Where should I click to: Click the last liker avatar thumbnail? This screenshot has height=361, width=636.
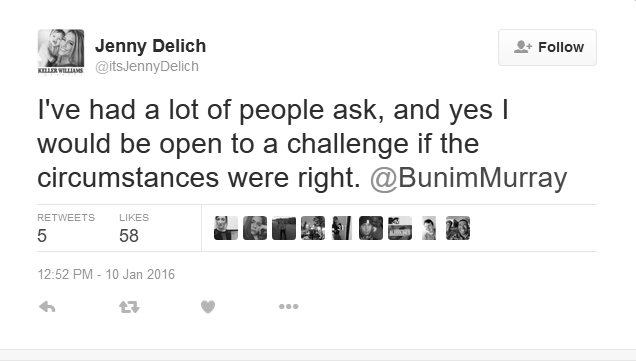pos(458,228)
